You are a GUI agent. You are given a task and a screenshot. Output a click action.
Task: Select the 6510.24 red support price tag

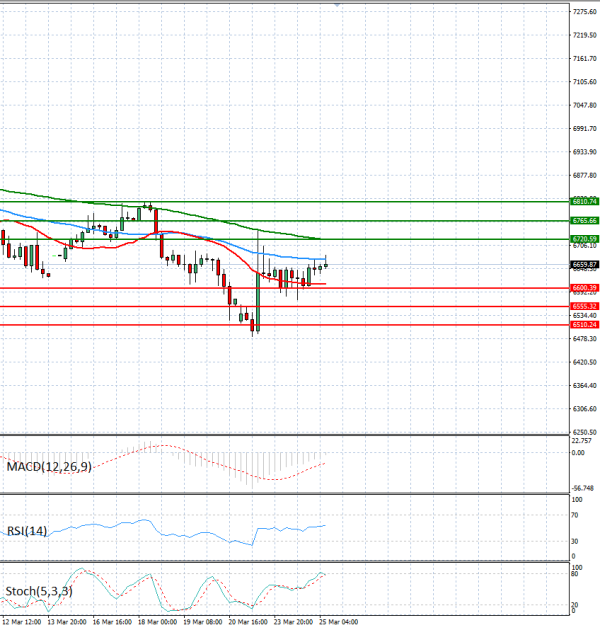584,325
